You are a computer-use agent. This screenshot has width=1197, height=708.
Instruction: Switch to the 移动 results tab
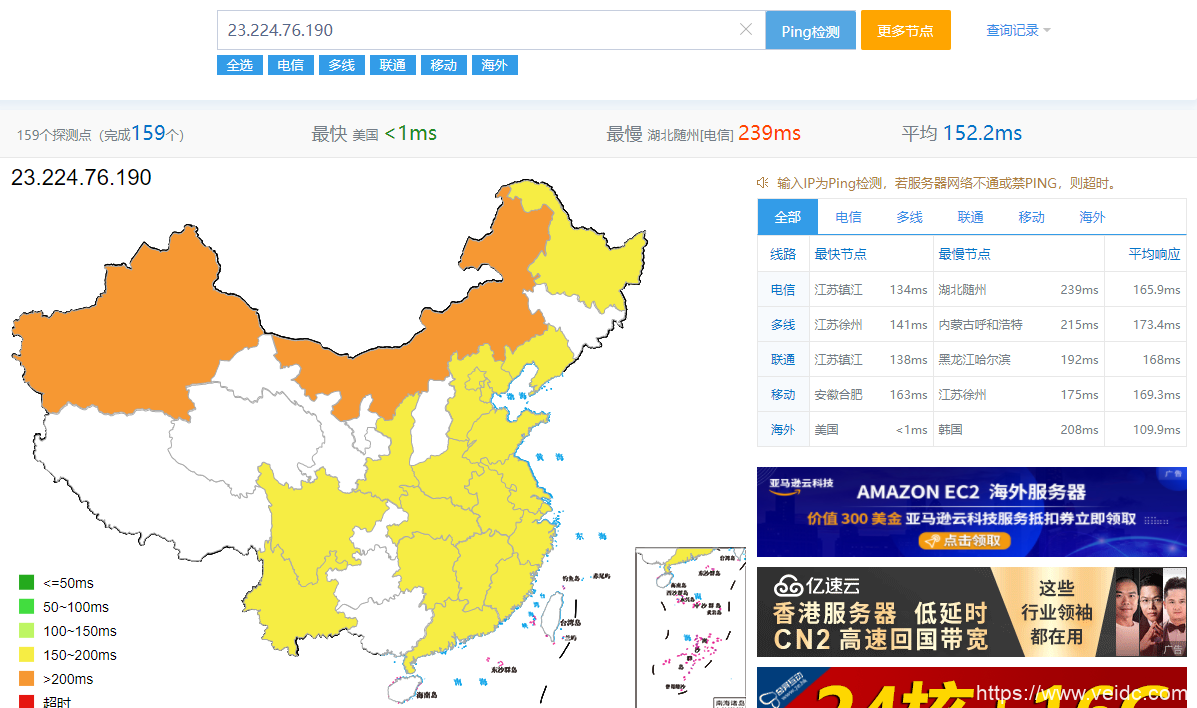pos(1030,216)
